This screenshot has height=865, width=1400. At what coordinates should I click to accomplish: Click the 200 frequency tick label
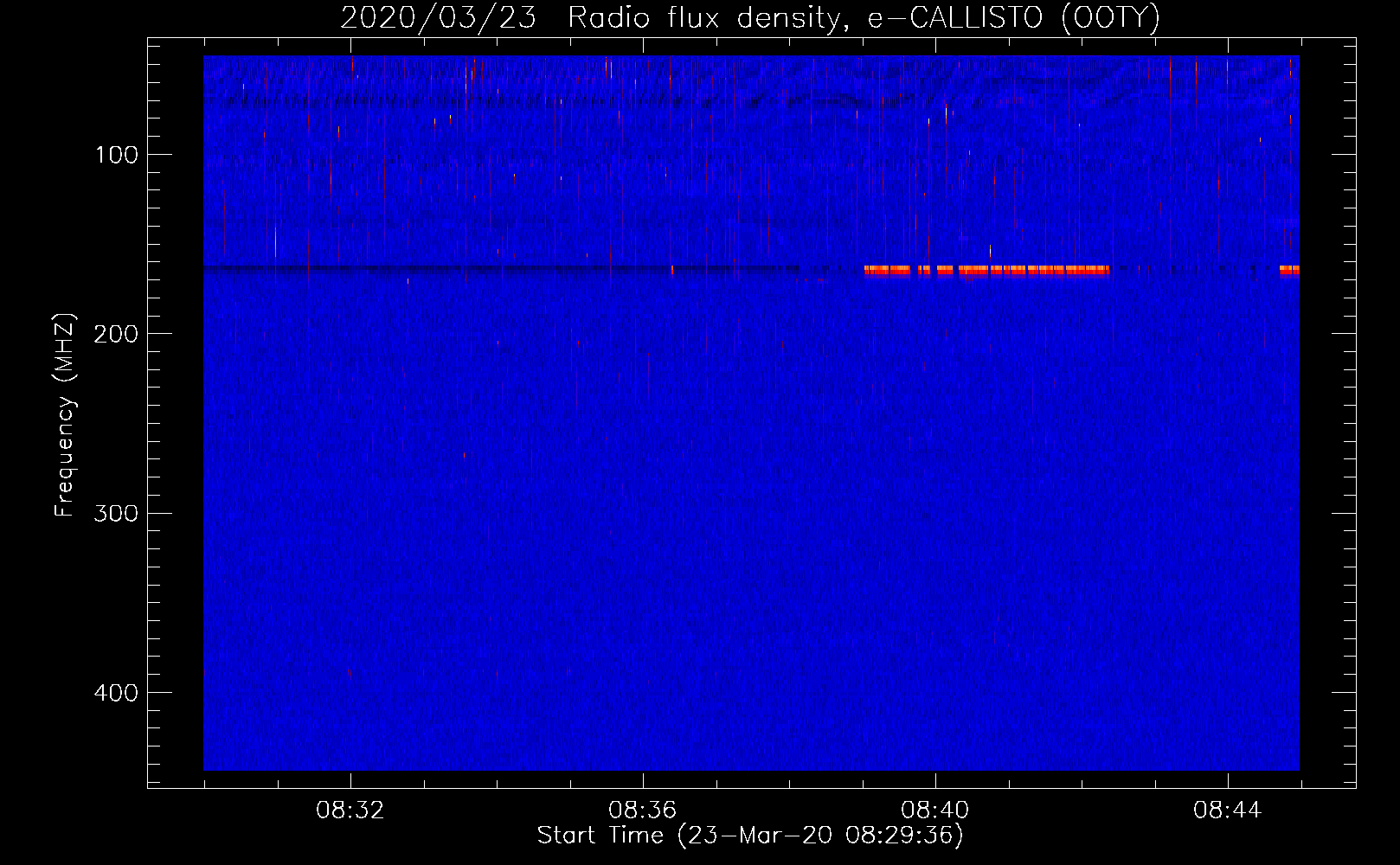[x=115, y=334]
